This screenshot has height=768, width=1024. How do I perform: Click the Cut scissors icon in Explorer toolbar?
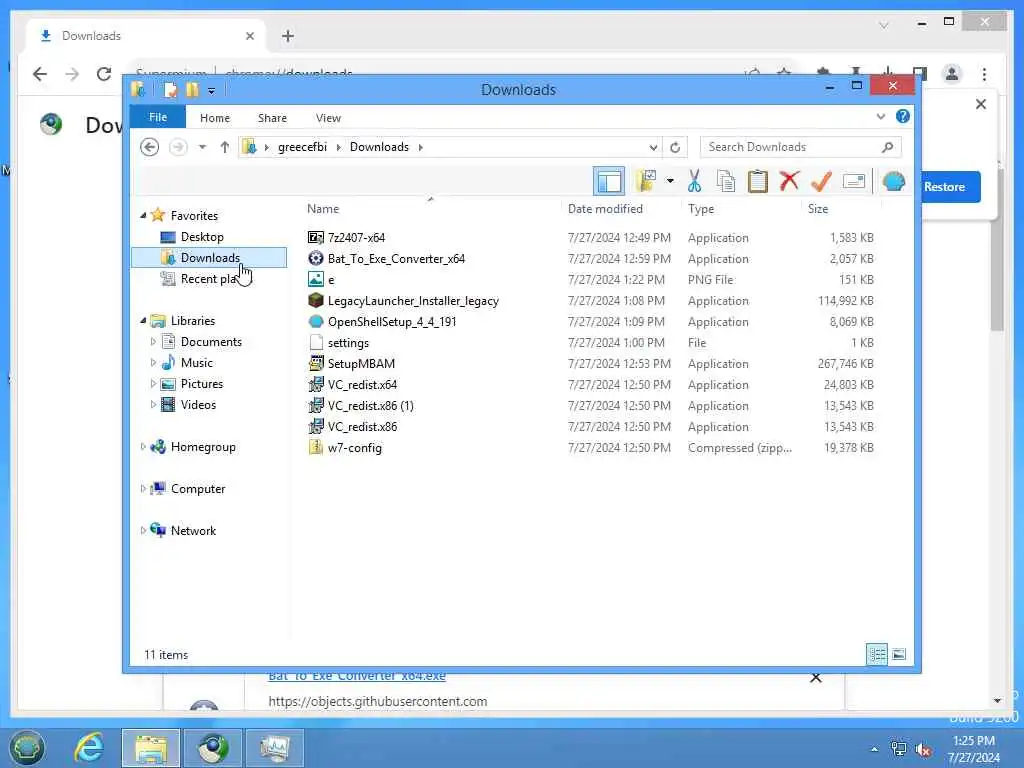[694, 181]
